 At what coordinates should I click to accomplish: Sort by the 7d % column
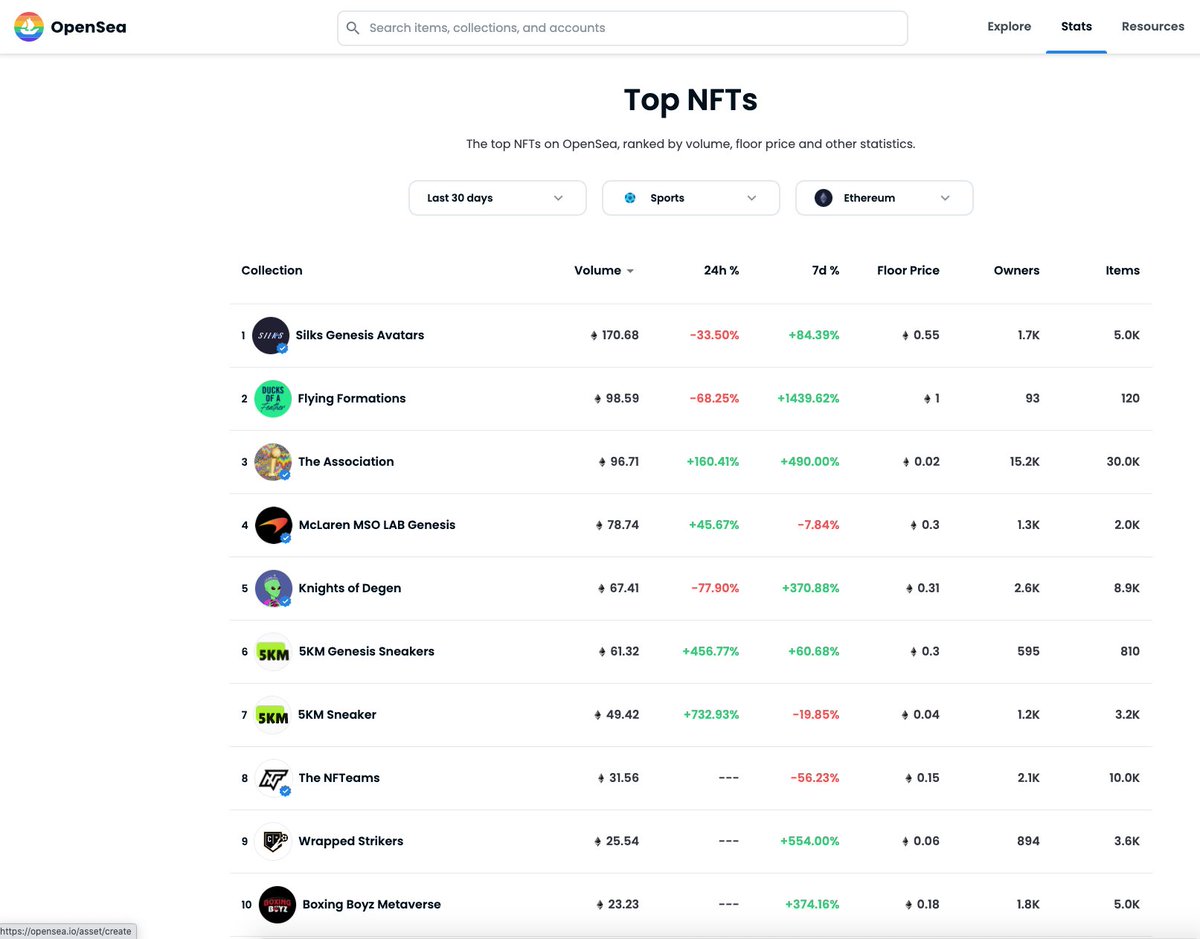coord(825,270)
